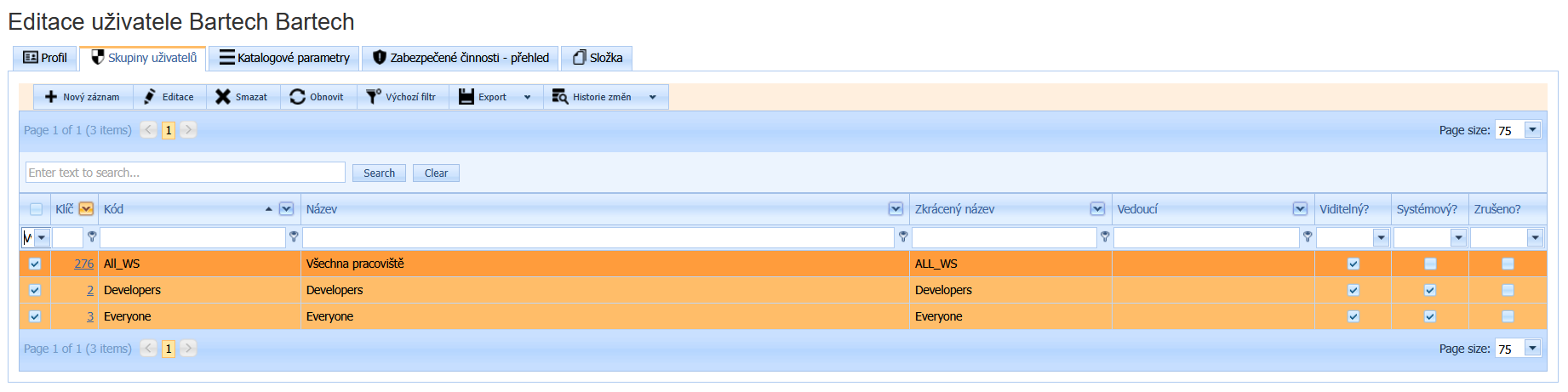Click the Obnovit refresh icon
The width and height of the screenshot is (1568, 392).
[x=297, y=97]
